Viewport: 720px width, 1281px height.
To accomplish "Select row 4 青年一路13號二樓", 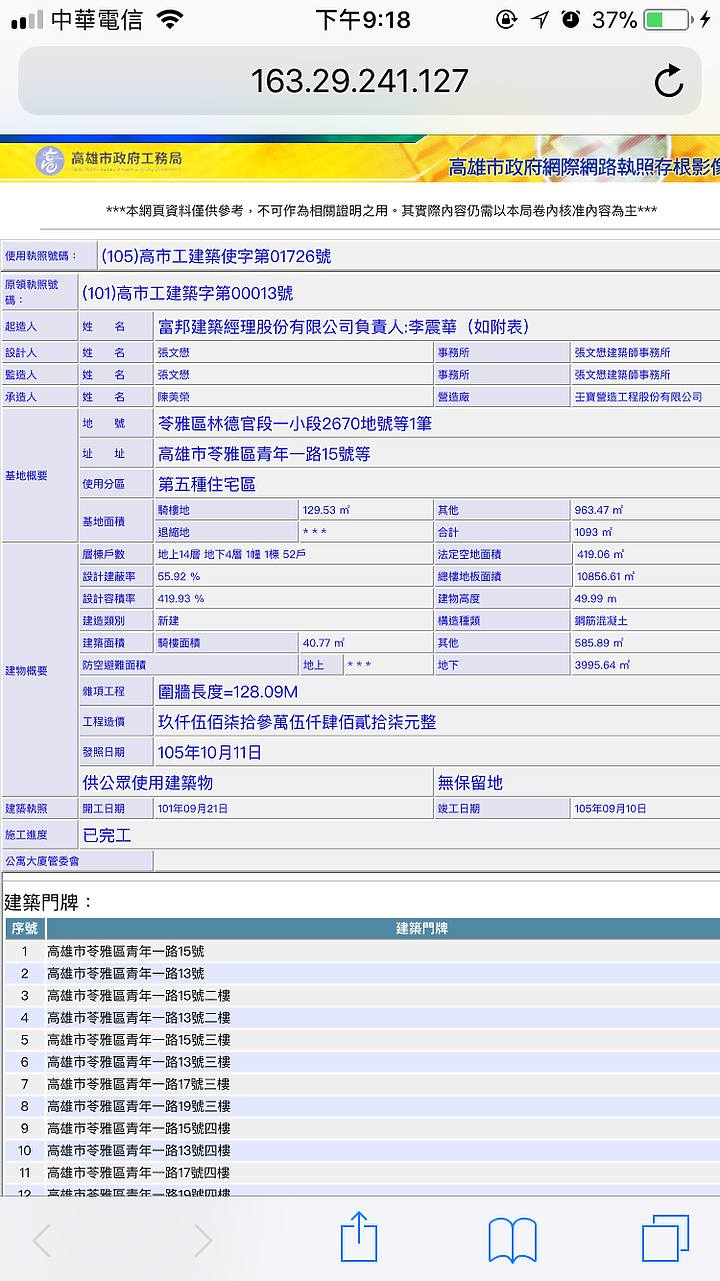I will point(138,1017).
